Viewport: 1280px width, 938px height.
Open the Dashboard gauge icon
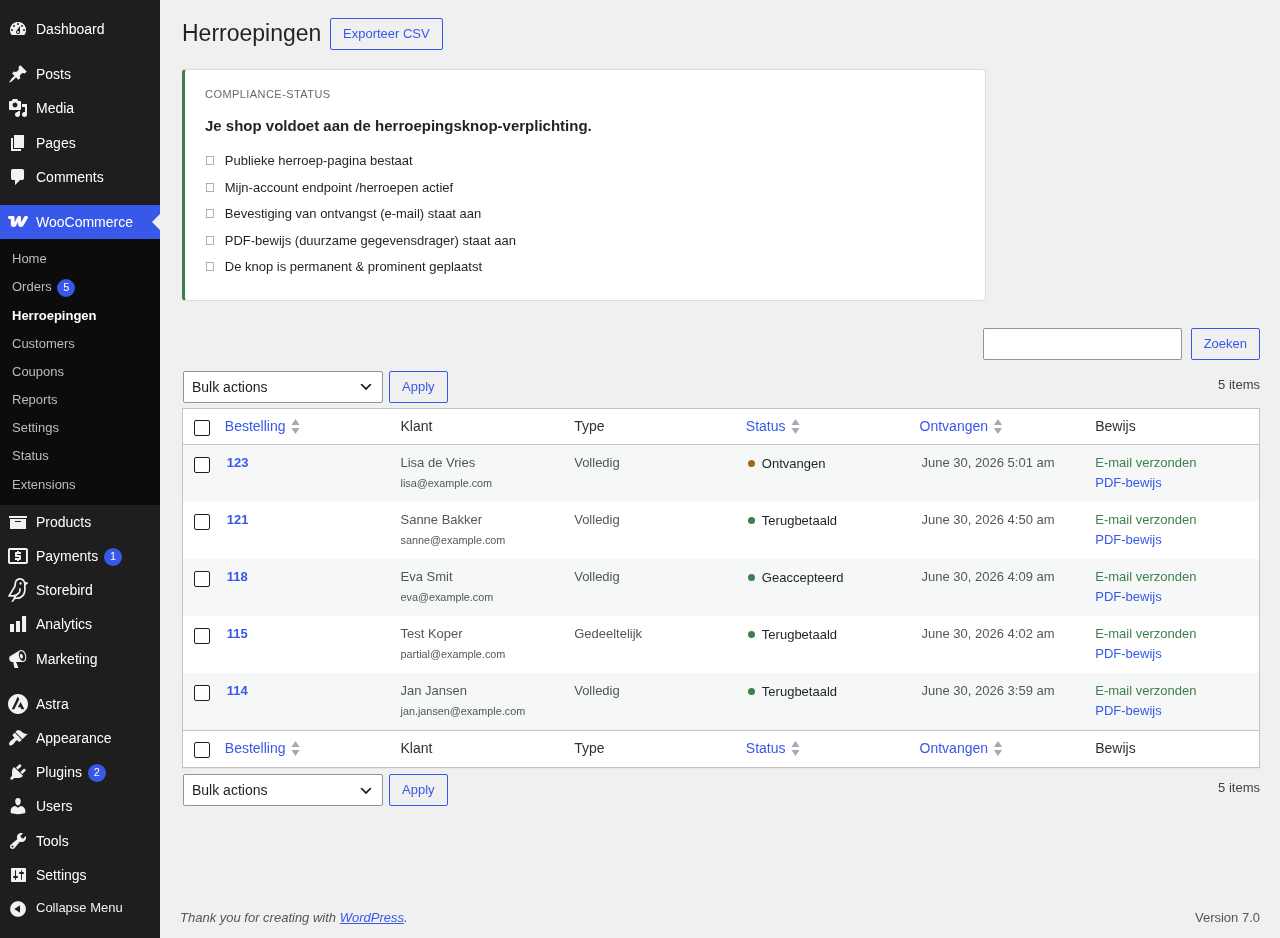click(x=18, y=29)
